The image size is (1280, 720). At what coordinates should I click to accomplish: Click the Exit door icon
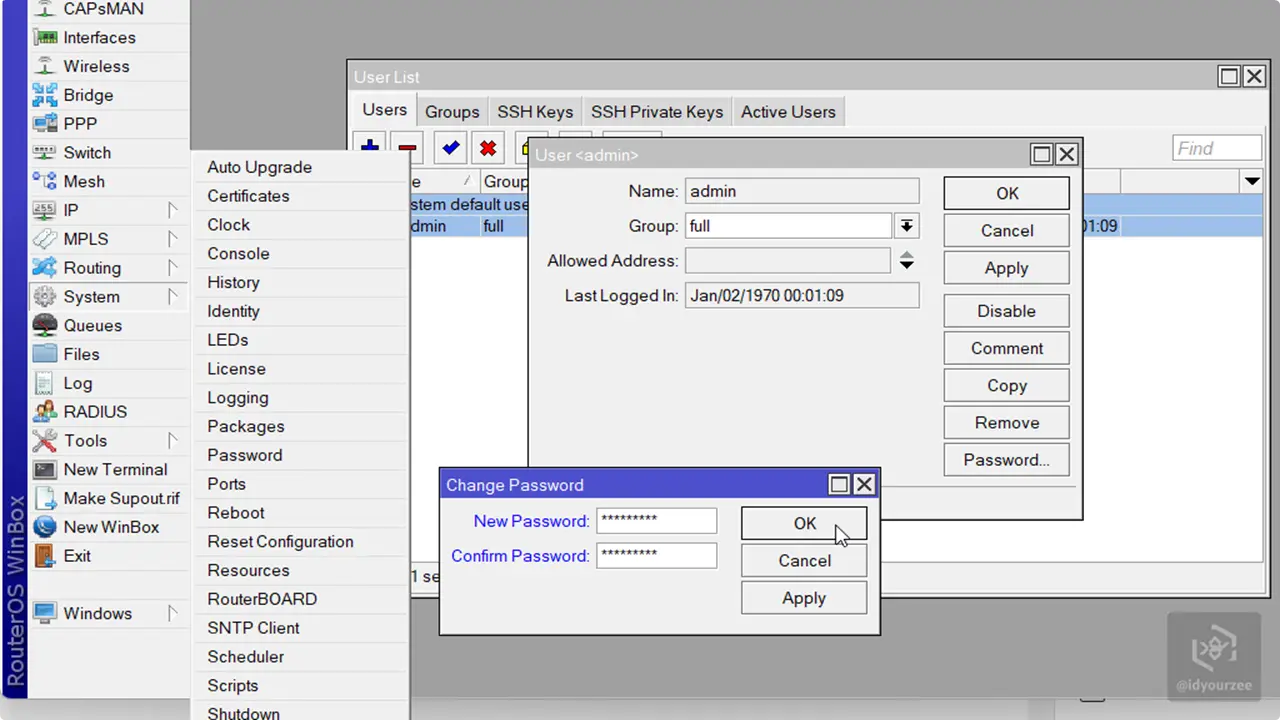pyautogui.click(x=45, y=556)
